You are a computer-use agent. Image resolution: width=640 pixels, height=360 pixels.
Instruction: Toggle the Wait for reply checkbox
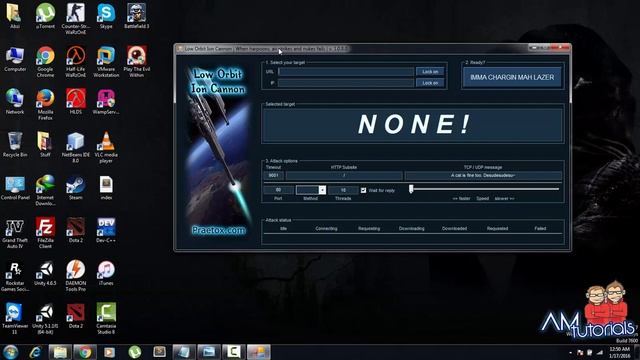pos(363,190)
